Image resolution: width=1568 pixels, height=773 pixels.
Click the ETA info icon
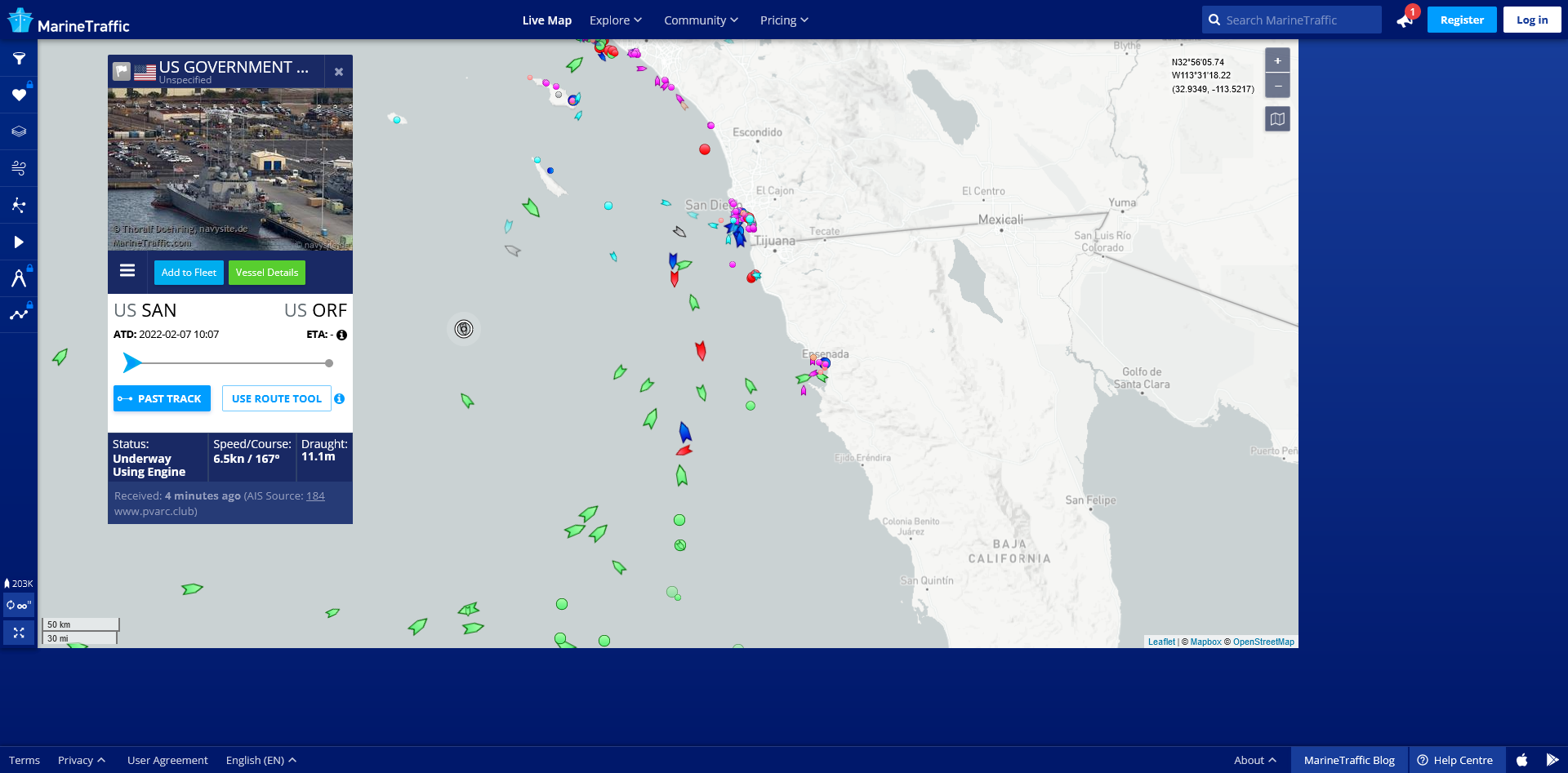341,335
